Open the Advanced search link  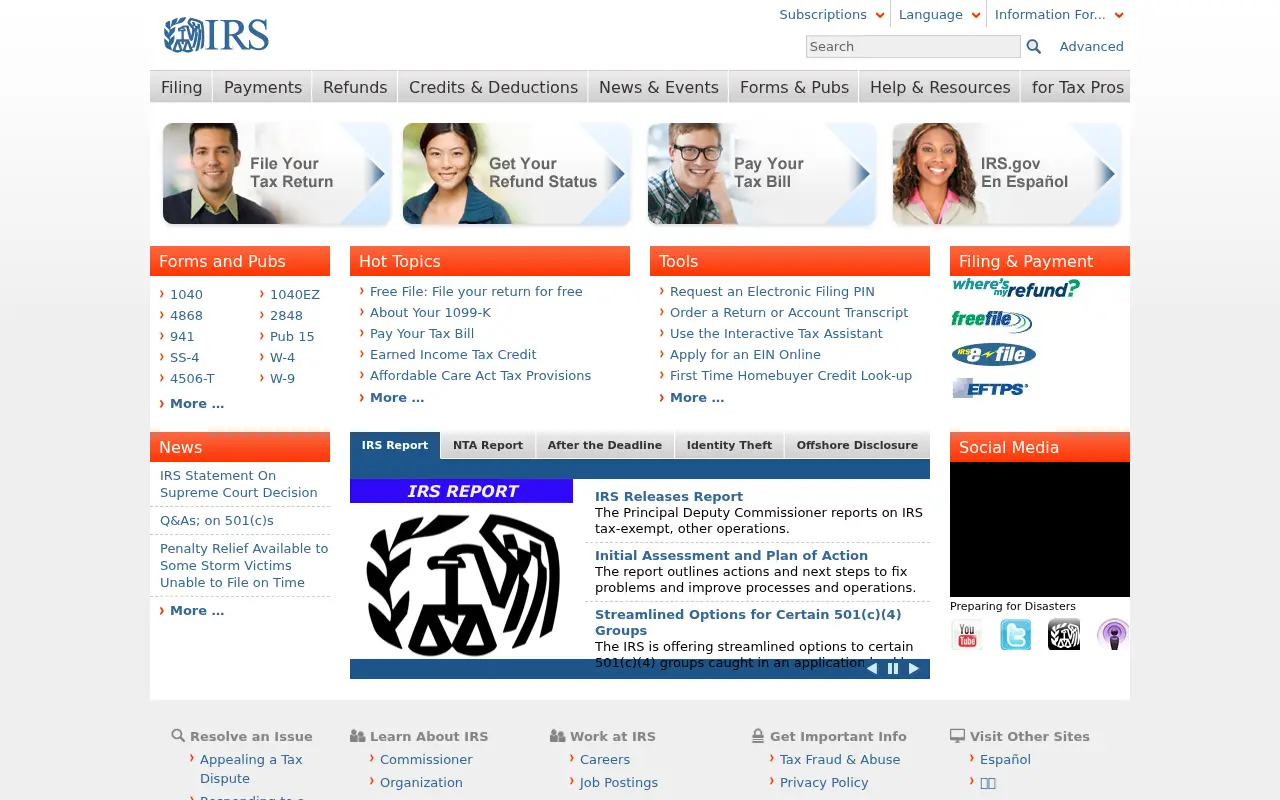(1092, 47)
